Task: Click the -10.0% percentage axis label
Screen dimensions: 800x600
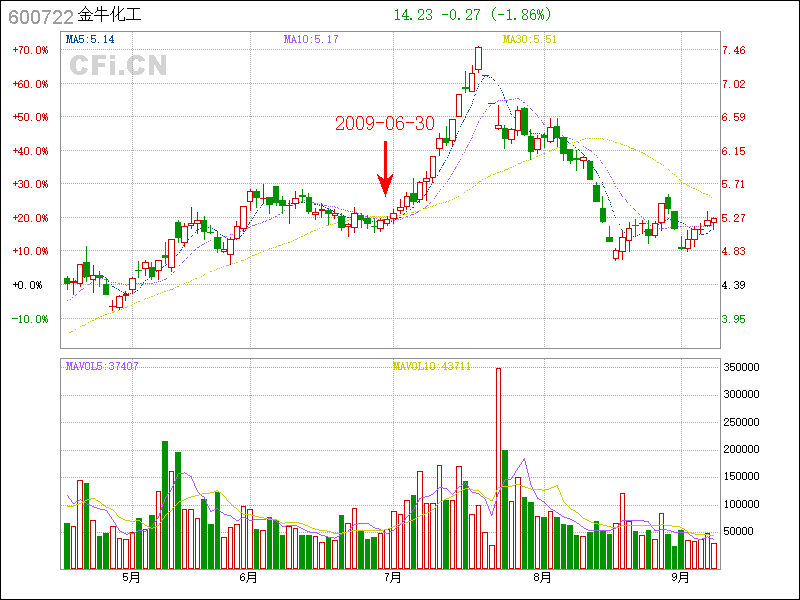Action: [31, 319]
